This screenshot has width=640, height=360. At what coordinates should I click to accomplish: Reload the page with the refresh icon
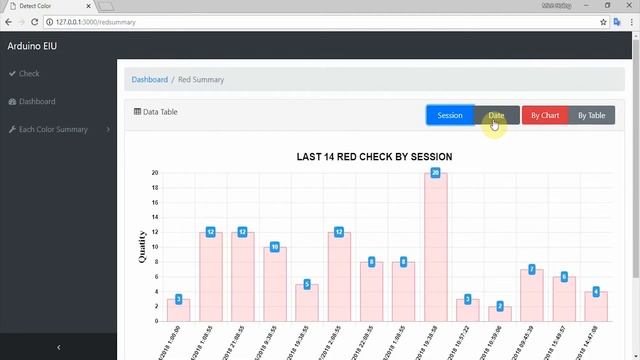coord(35,22)
